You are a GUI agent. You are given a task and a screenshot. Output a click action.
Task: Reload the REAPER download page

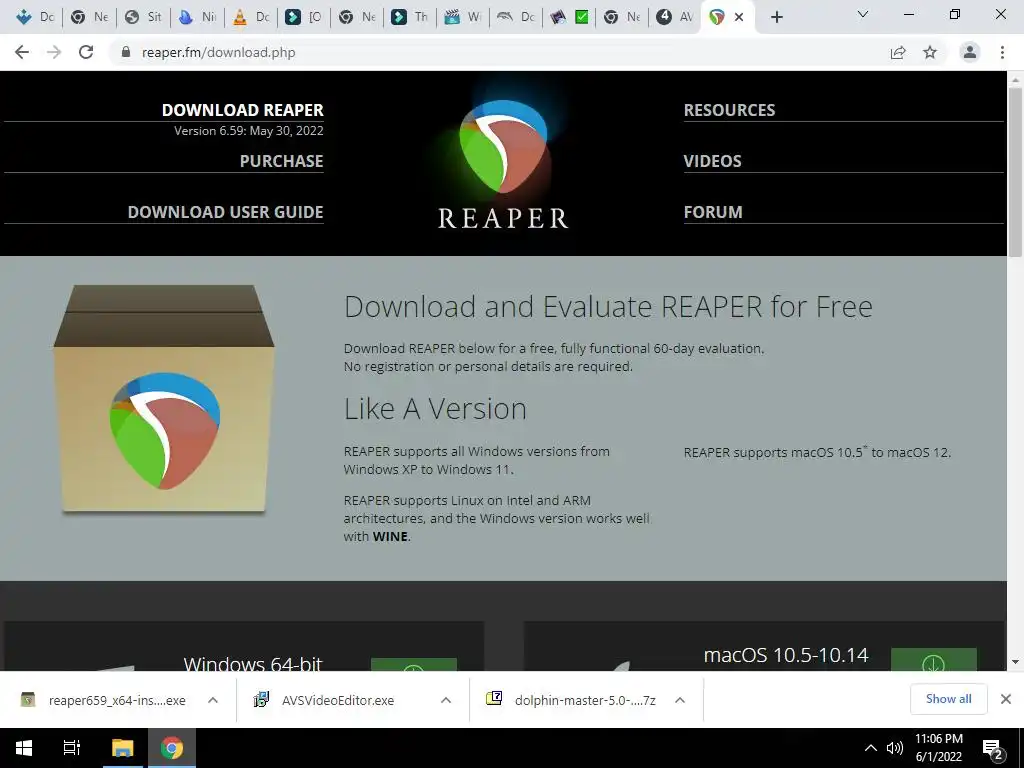tap(86, 52)
